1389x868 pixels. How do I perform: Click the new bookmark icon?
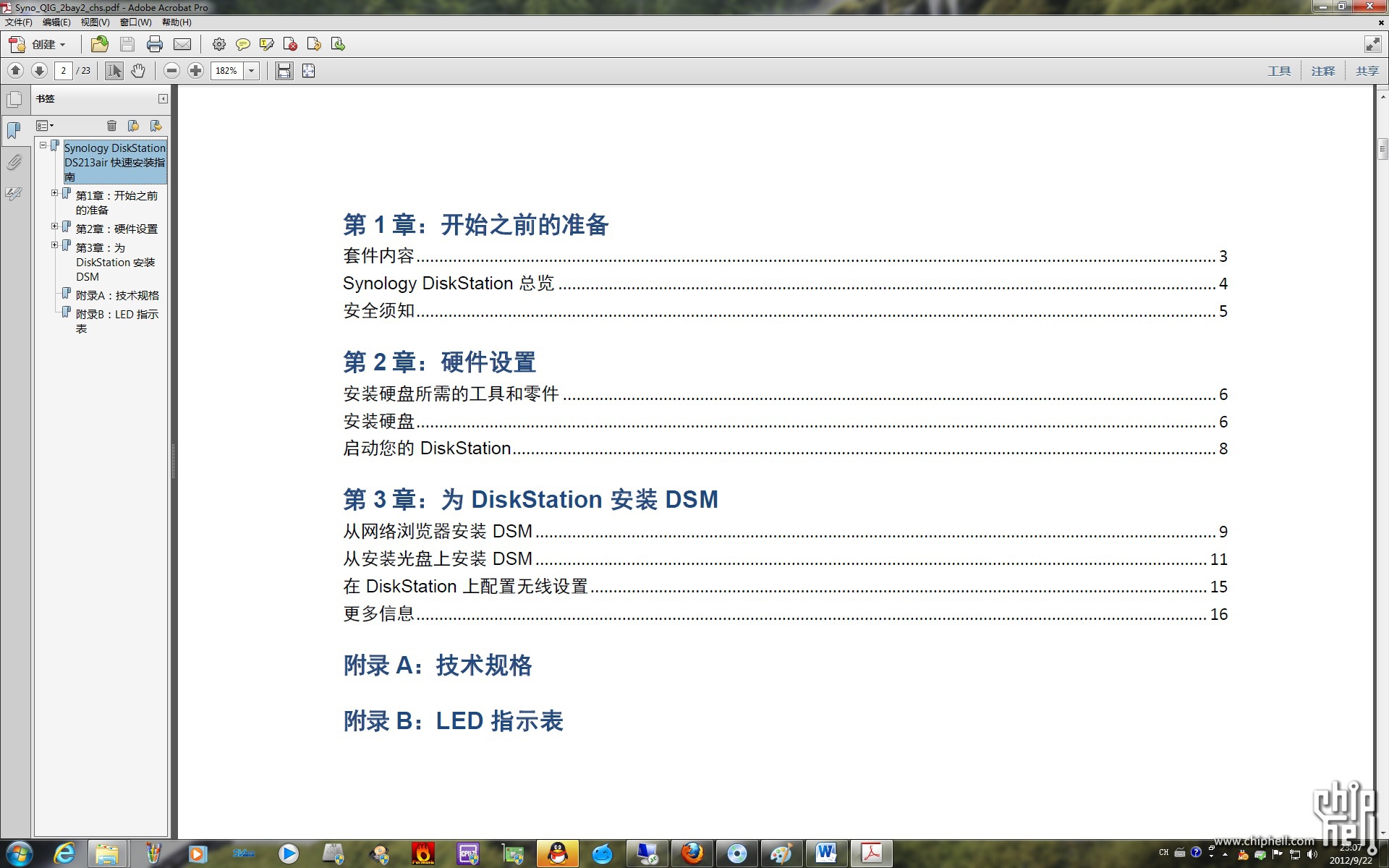(133, 126)
